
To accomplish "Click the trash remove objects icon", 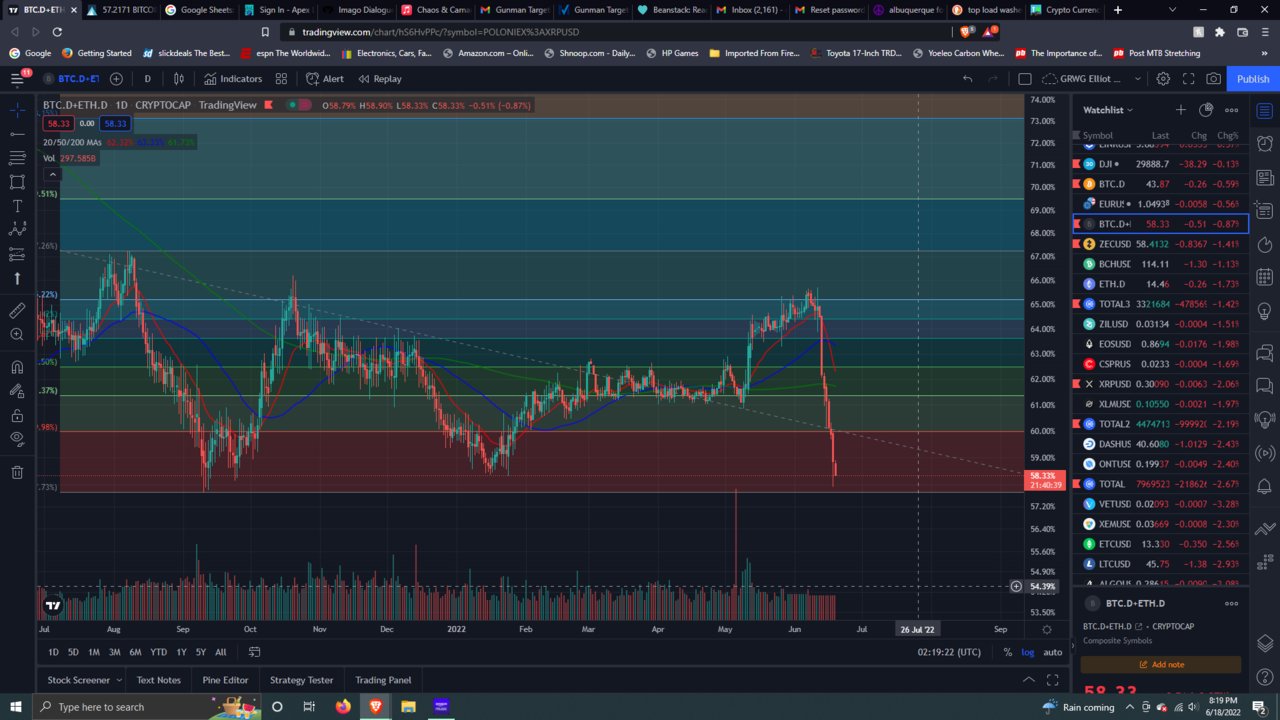I will (x=17, y=472).
